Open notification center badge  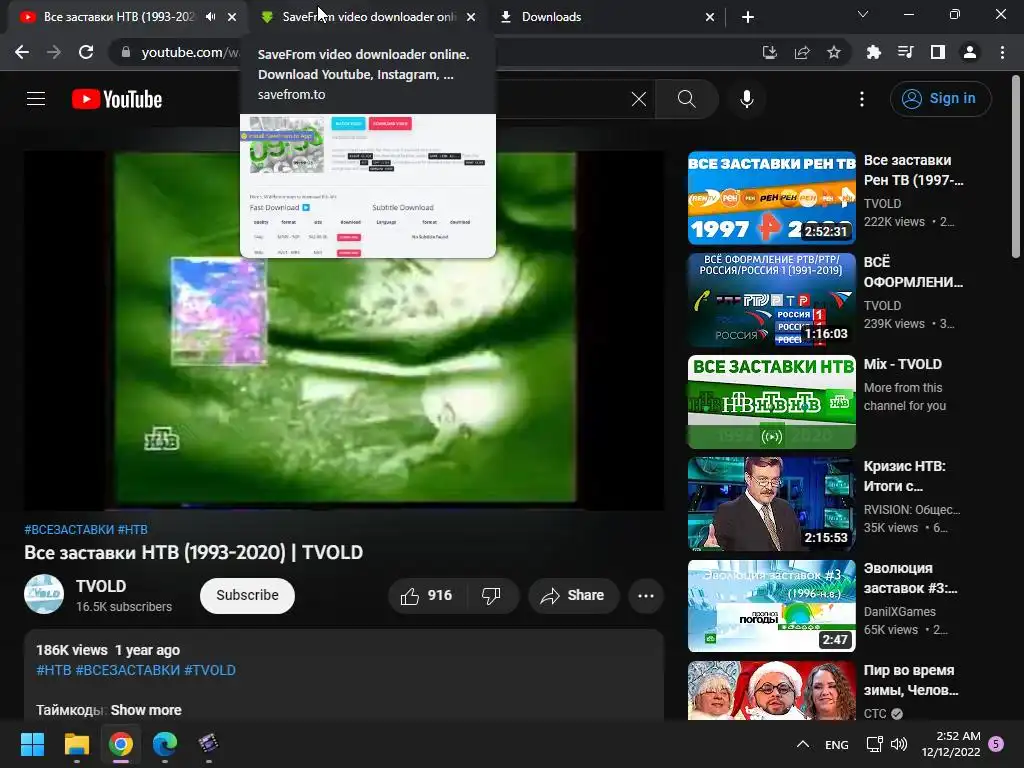(x=996, y=744)
